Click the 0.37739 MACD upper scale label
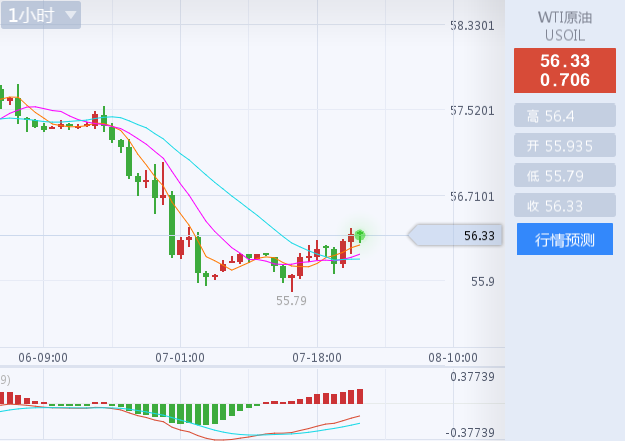The image size is (625, 441). point(472,377)
